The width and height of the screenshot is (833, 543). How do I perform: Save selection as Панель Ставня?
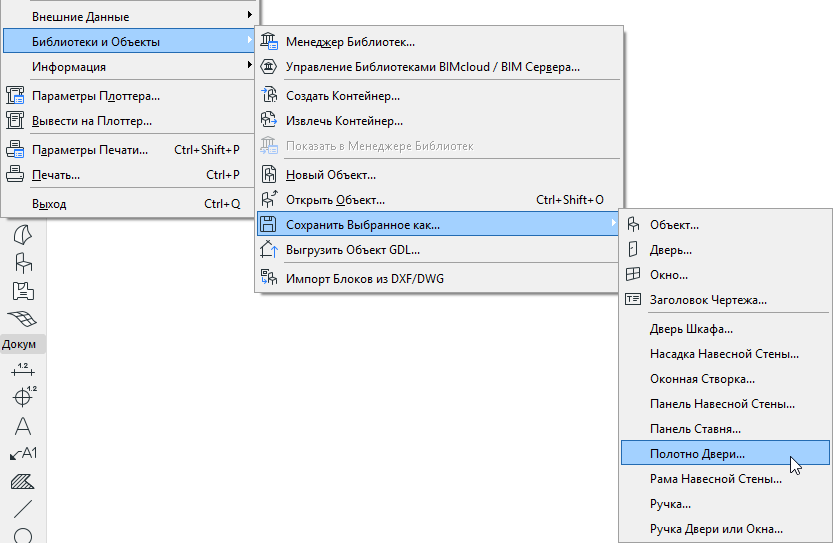pyautogui.click(x=725, y=429)
